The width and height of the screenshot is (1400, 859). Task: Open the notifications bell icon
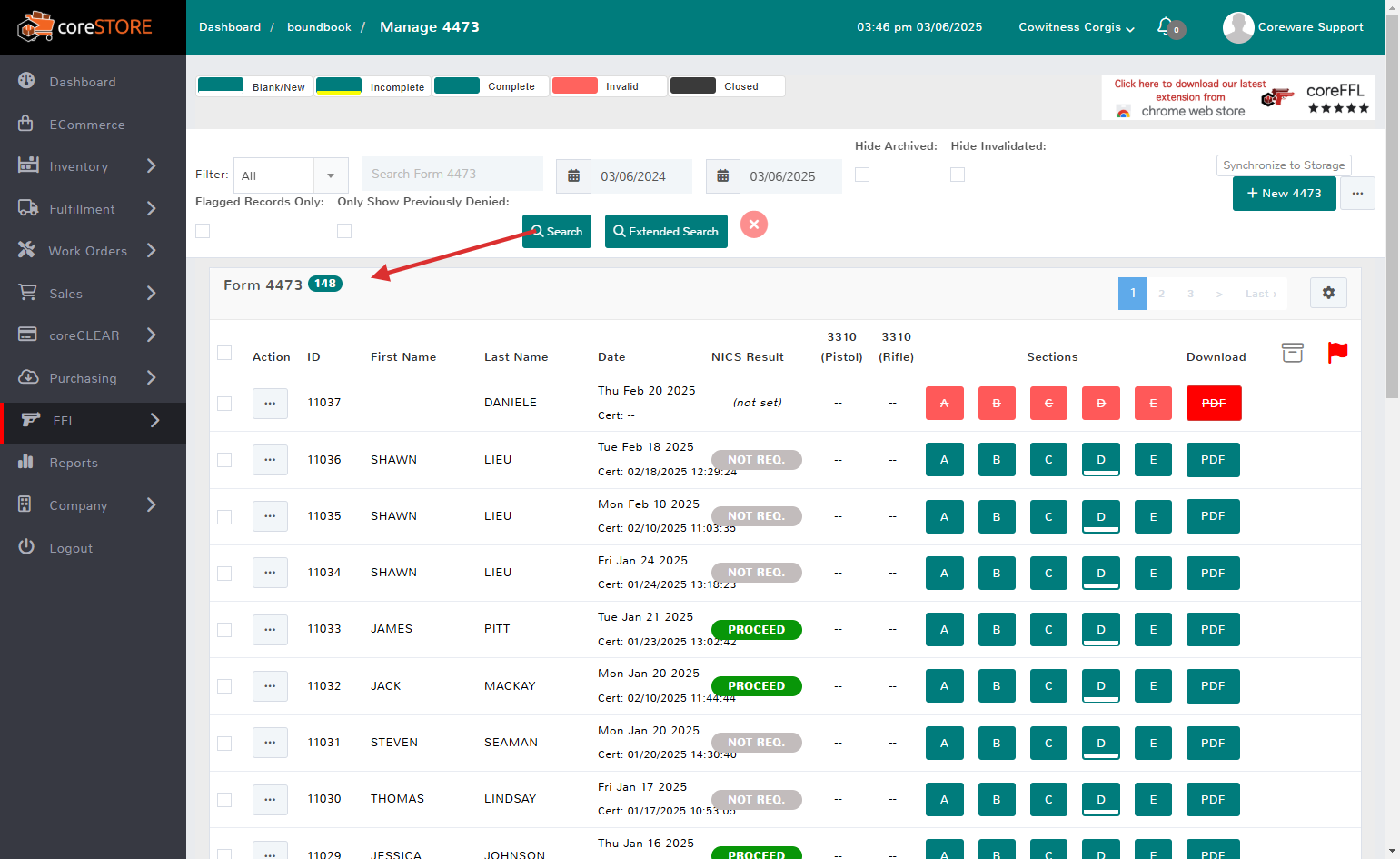(1165, 26)
